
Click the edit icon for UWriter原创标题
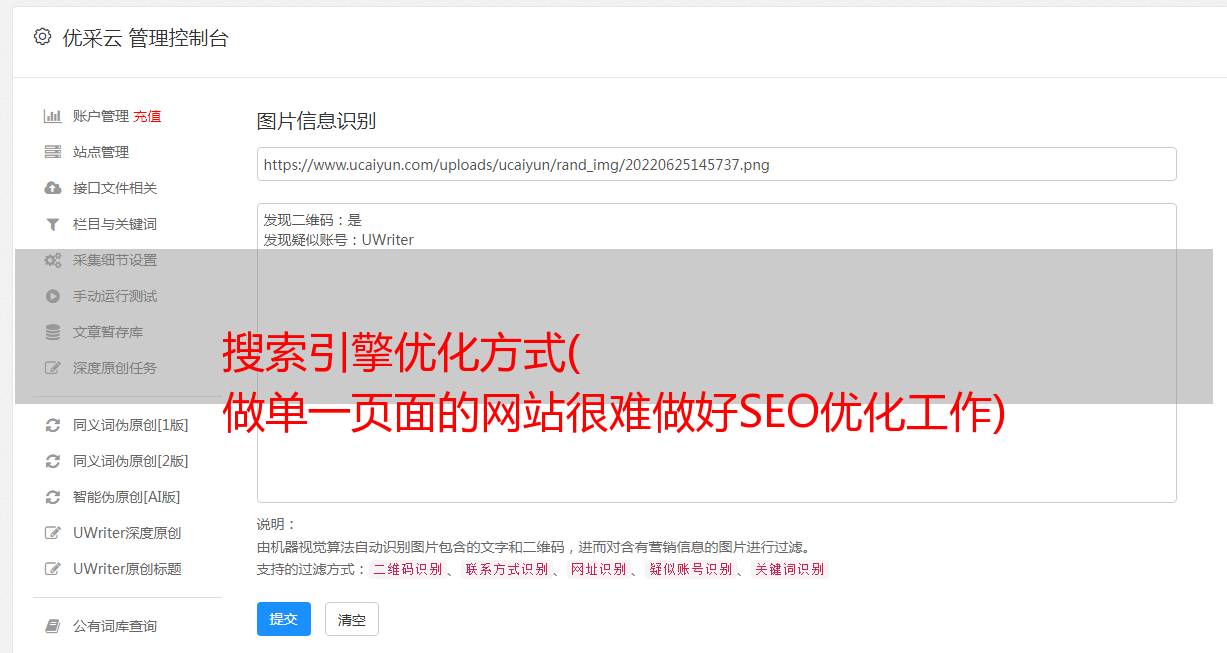click(53, 569)
